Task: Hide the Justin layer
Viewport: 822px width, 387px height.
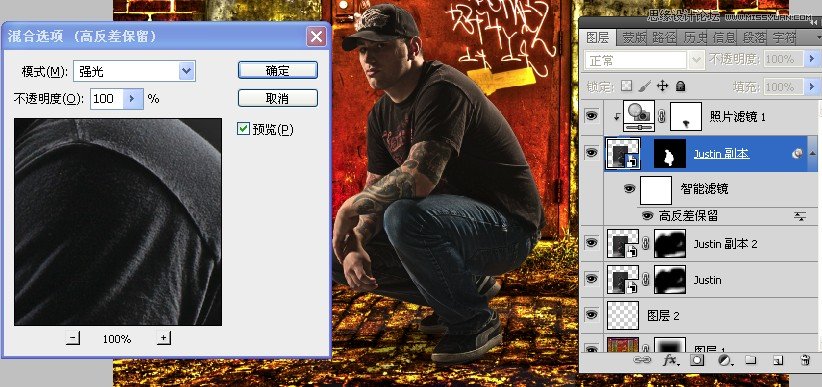Action: [592, 280]
